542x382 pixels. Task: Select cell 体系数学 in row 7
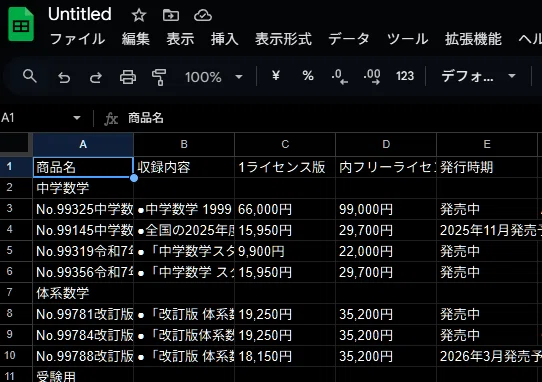[83, 293]
